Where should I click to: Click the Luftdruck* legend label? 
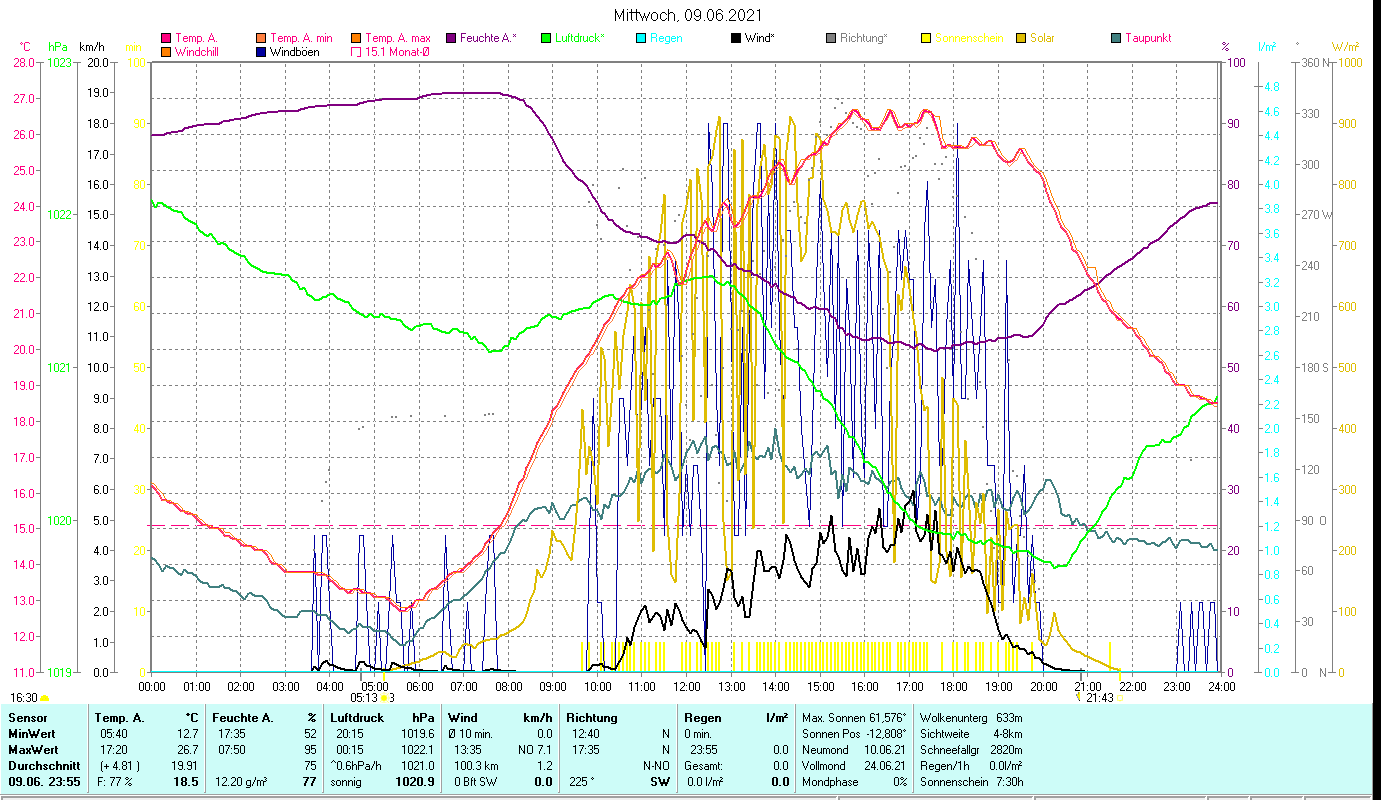[581, 38]
